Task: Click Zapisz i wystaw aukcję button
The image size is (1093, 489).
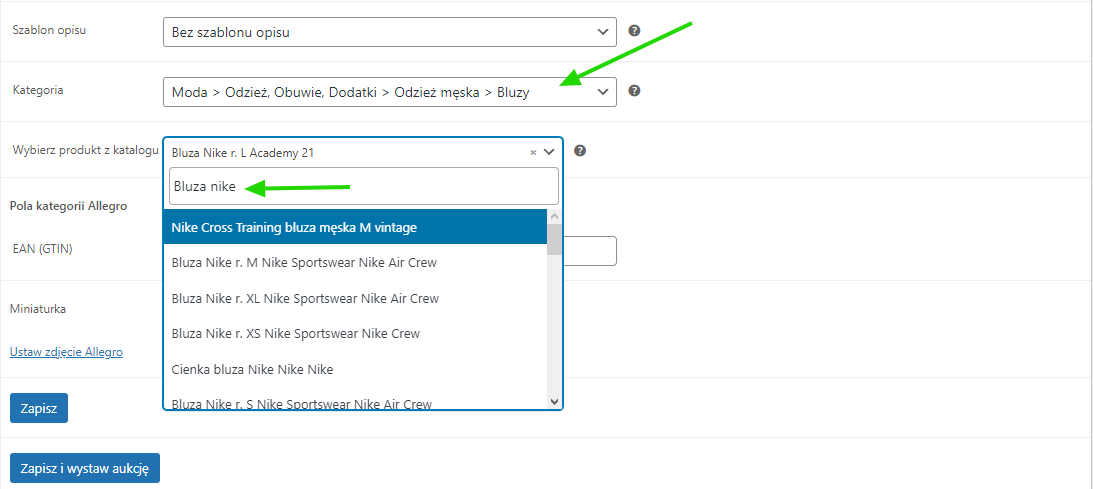Action: (84, 468)
